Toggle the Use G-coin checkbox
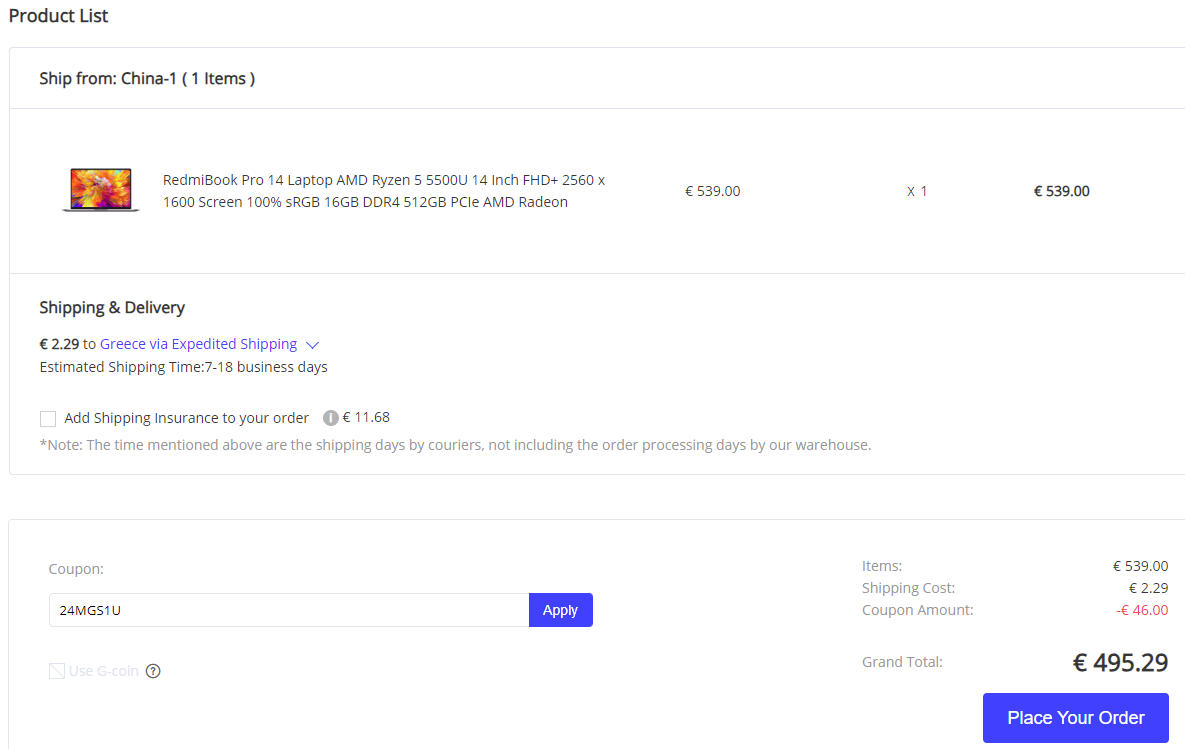 tap(57, 671)
